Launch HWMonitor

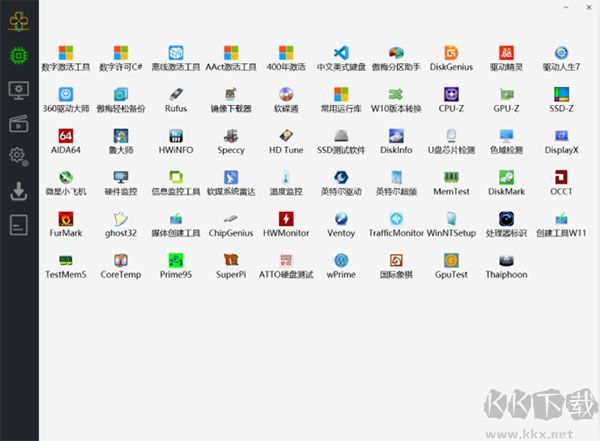286,225
